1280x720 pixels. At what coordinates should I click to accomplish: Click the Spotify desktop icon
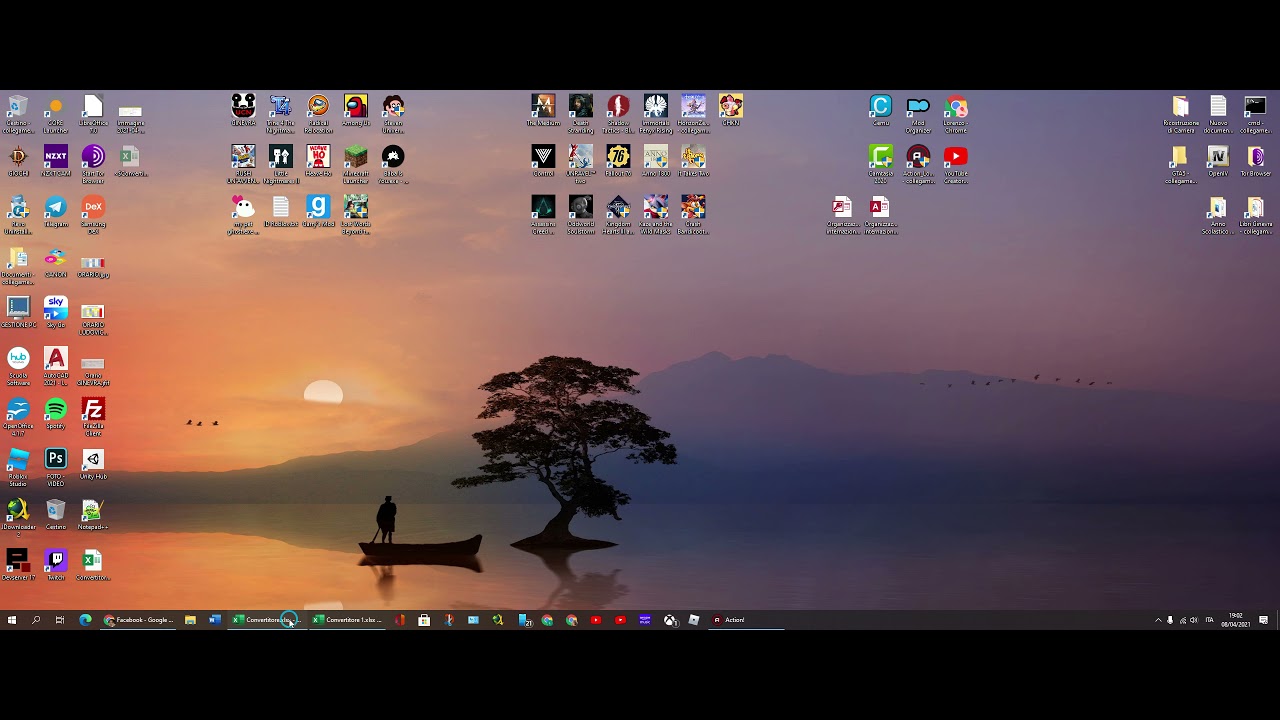click(x=56, y=414)
